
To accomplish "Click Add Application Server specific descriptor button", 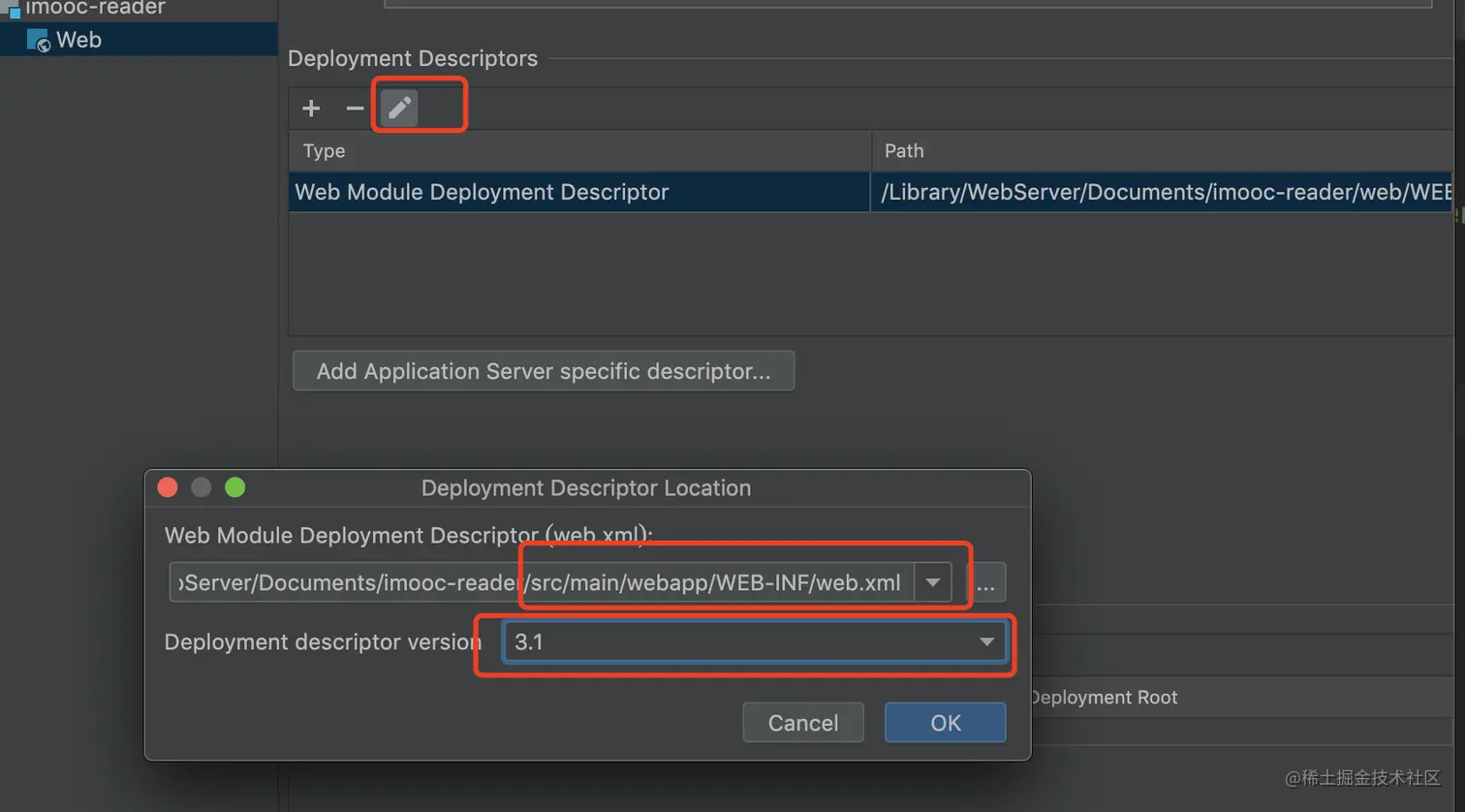I will [544, 371].
